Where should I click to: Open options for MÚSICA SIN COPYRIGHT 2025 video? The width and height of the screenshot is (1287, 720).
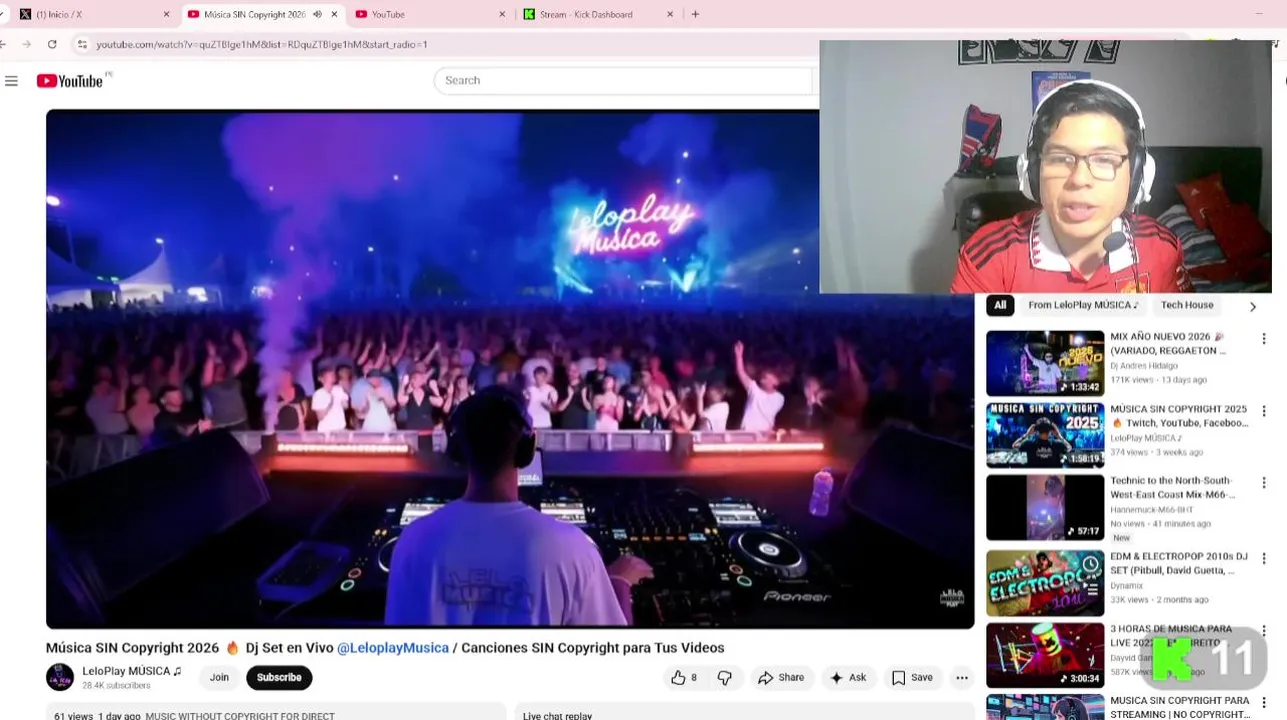1264,411
